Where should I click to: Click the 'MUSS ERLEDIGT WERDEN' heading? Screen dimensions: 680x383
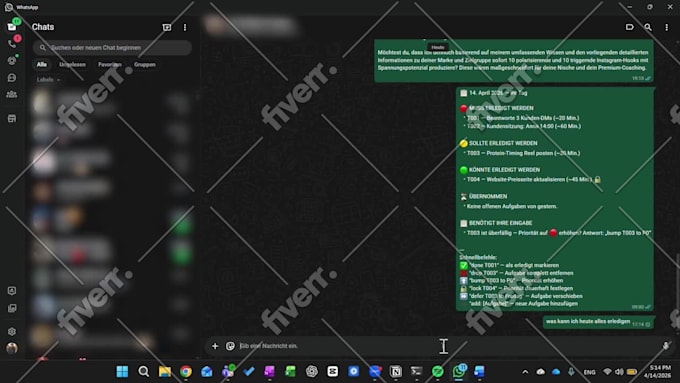coord(501,108)
